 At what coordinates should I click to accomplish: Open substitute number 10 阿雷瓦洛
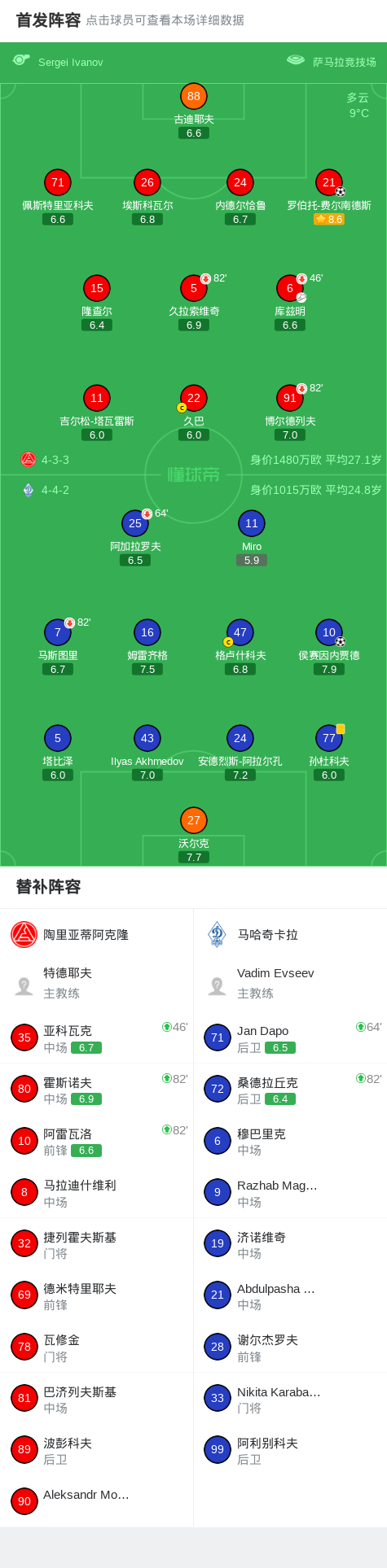pos(96,1141)
